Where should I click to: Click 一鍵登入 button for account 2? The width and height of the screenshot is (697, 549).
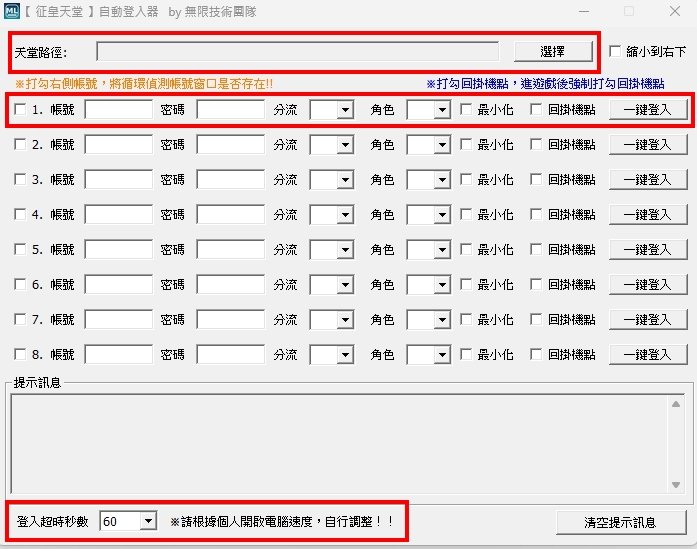tap(648, 145)
